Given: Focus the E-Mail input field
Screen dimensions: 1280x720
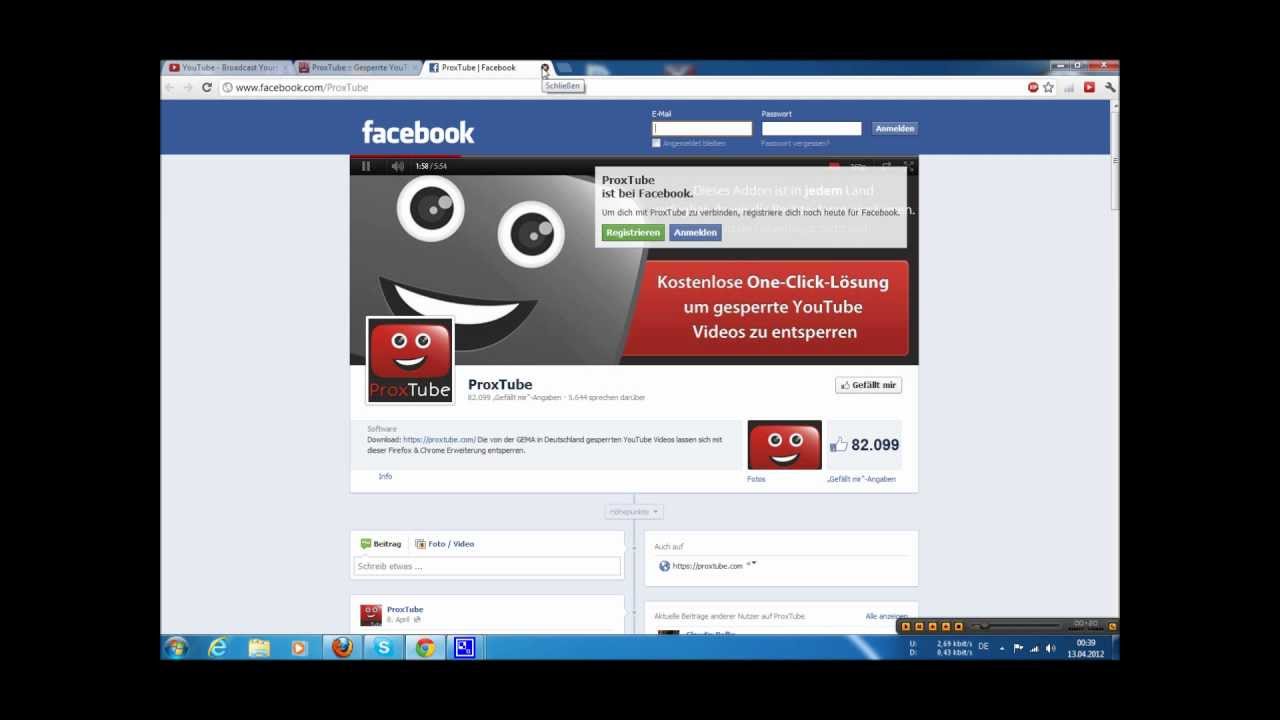Looking at the screenshot, I should [702, 128].
